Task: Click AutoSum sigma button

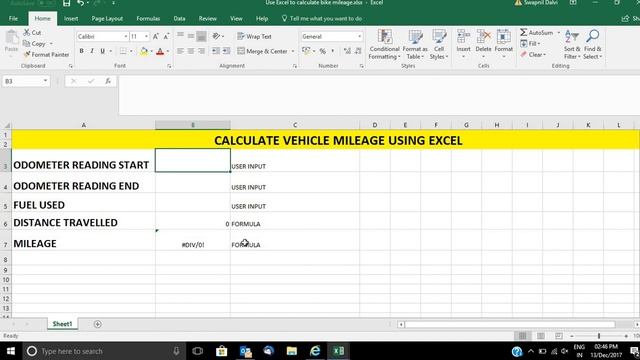Action: coord(536,32)
